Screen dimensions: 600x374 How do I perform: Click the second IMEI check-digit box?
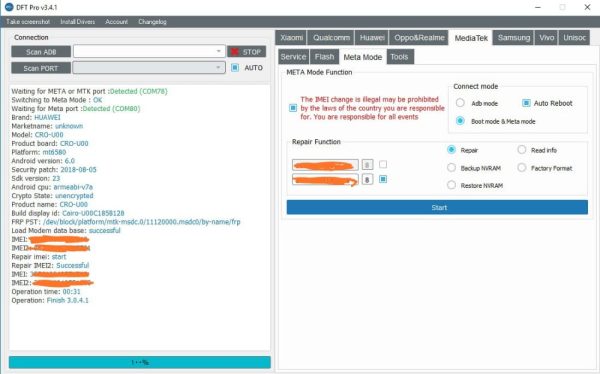[x=367, y=180]
